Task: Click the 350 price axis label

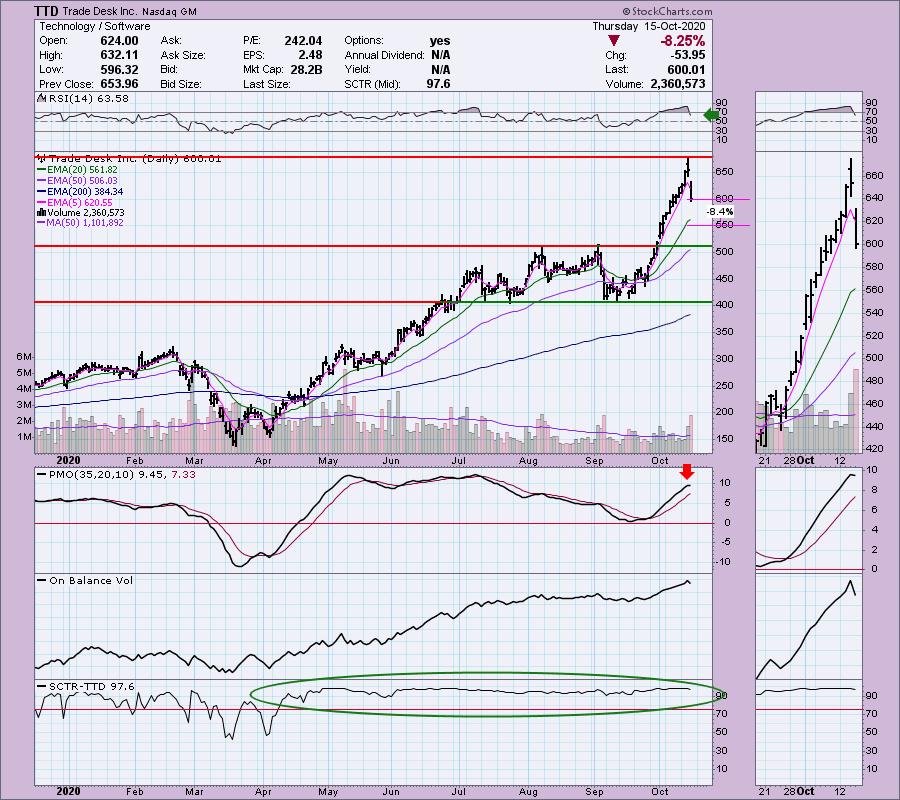Action: pyautogui.click(x=724, y=331)
